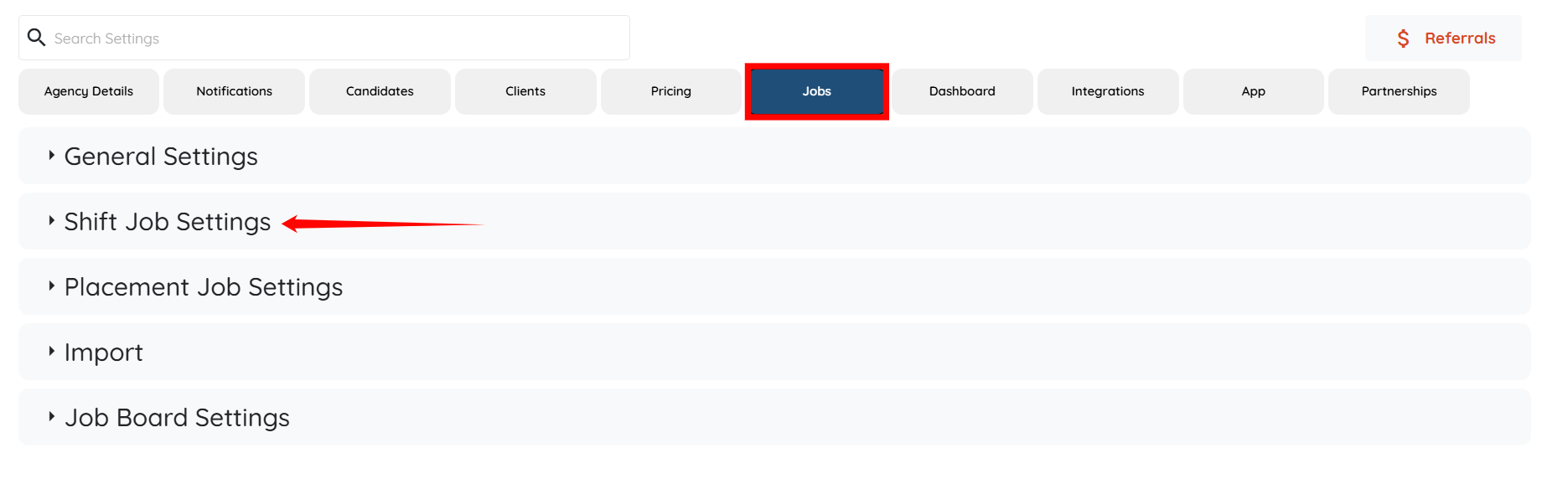Screen dimensions: 1568x489
Task: Select the Candidates tab
Action: point(380,91)
